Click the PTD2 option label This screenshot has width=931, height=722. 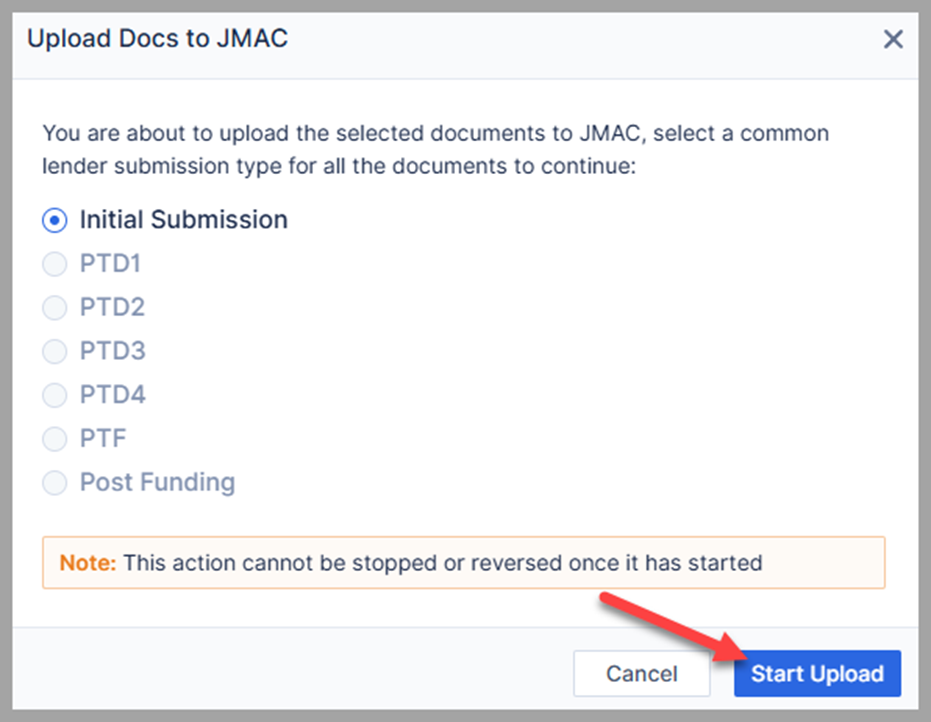click(112, 308)
